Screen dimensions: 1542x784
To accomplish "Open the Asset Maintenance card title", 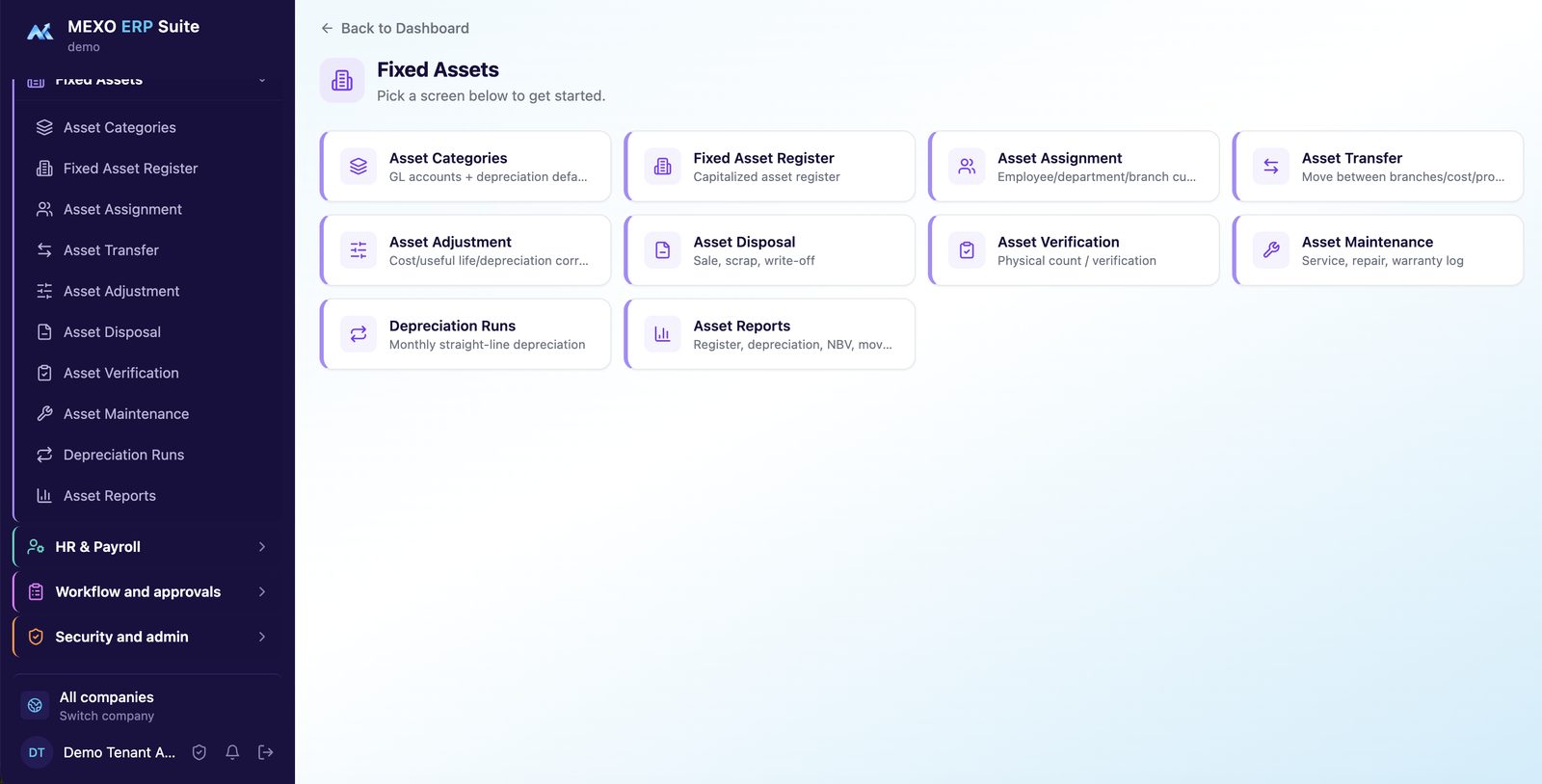I will (x=1367, y=242).
